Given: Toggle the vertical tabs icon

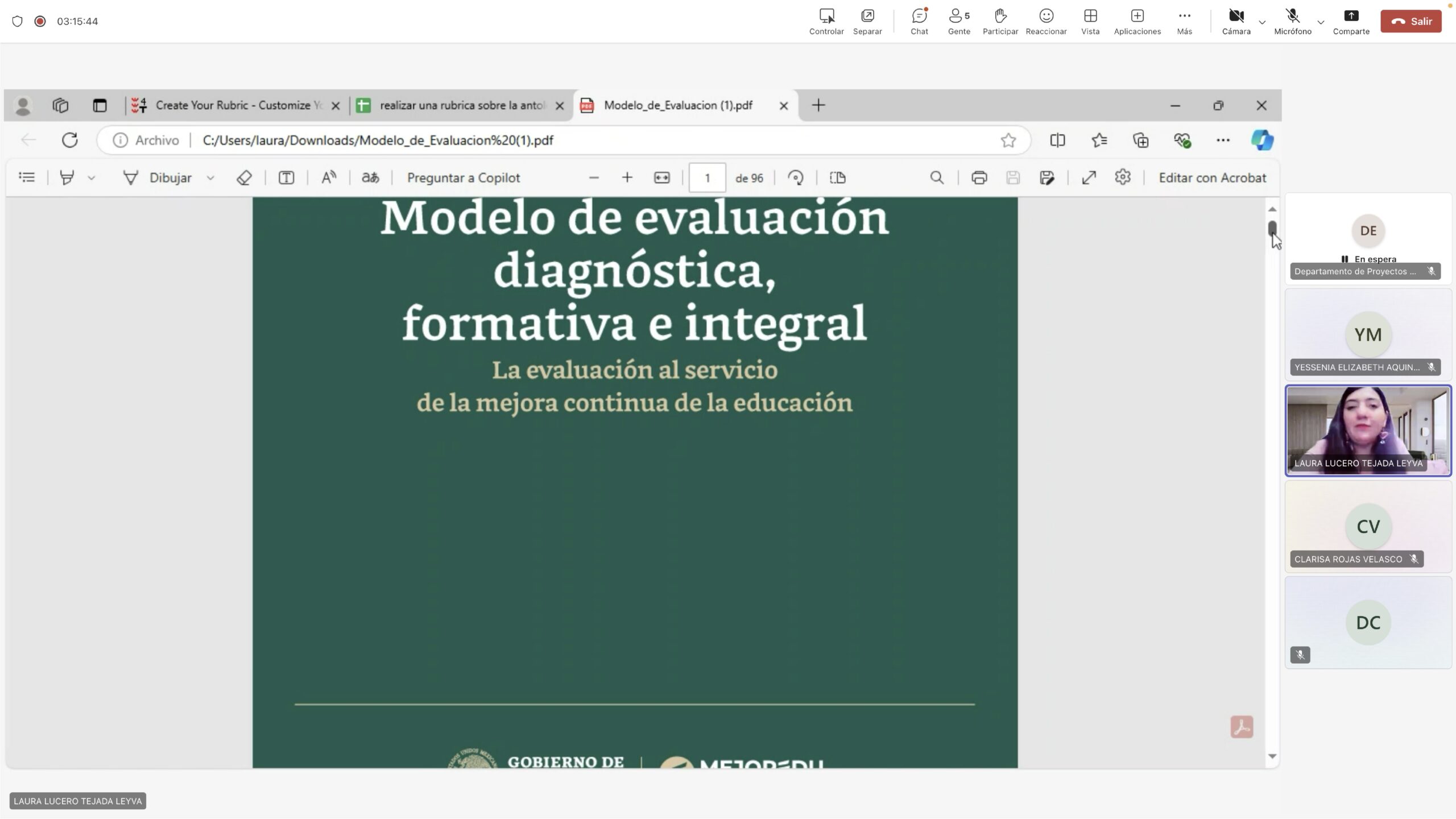Looking at the screenshot, I should pyautogui.click(x=100, y=105).
